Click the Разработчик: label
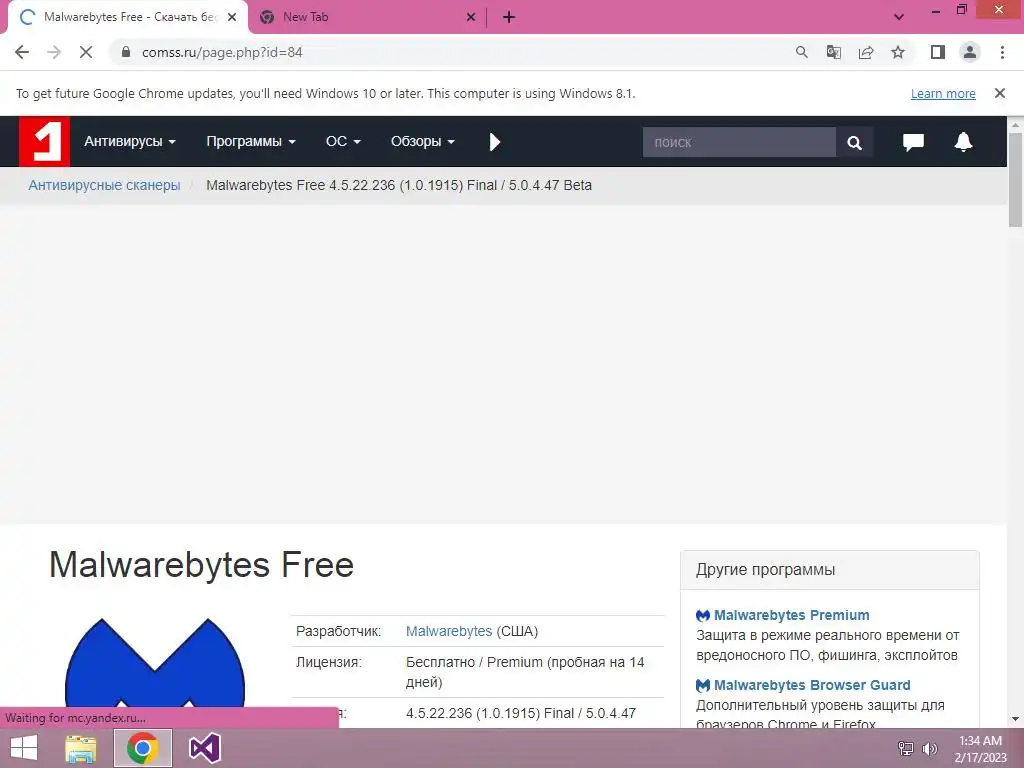The image size is (1024, 768). [338, 632]
